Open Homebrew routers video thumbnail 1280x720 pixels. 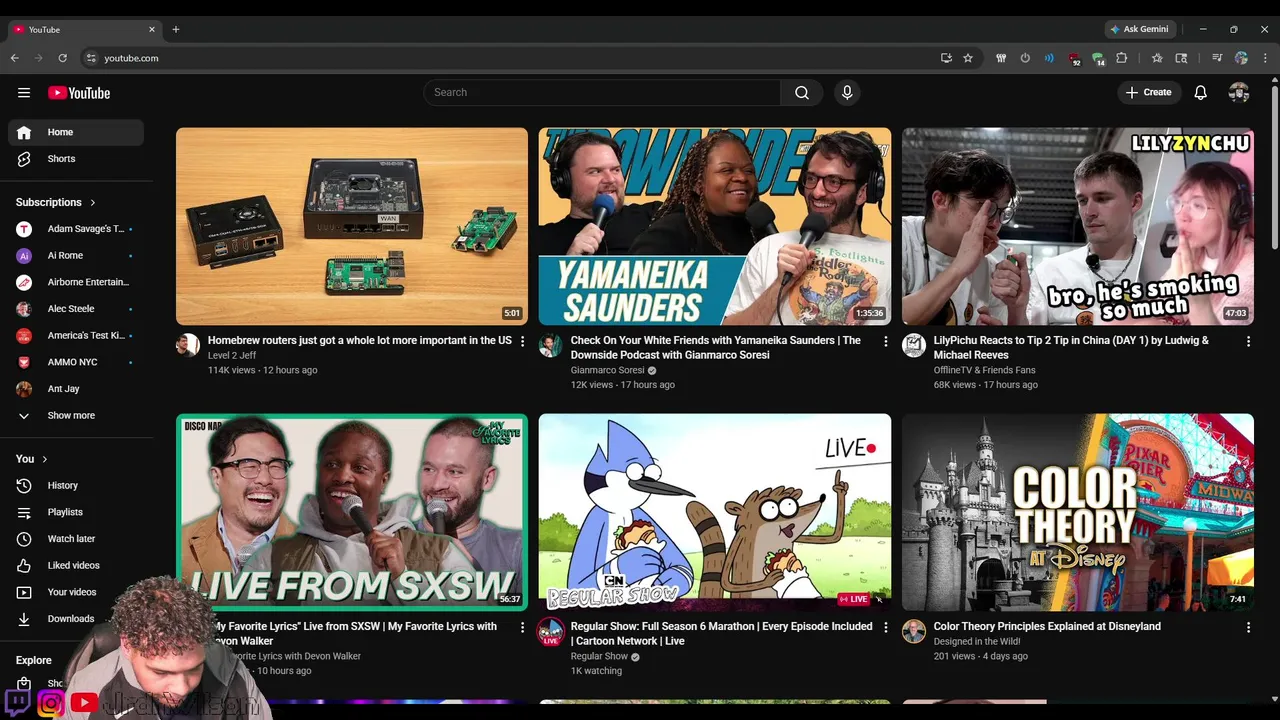click(352, 226)
